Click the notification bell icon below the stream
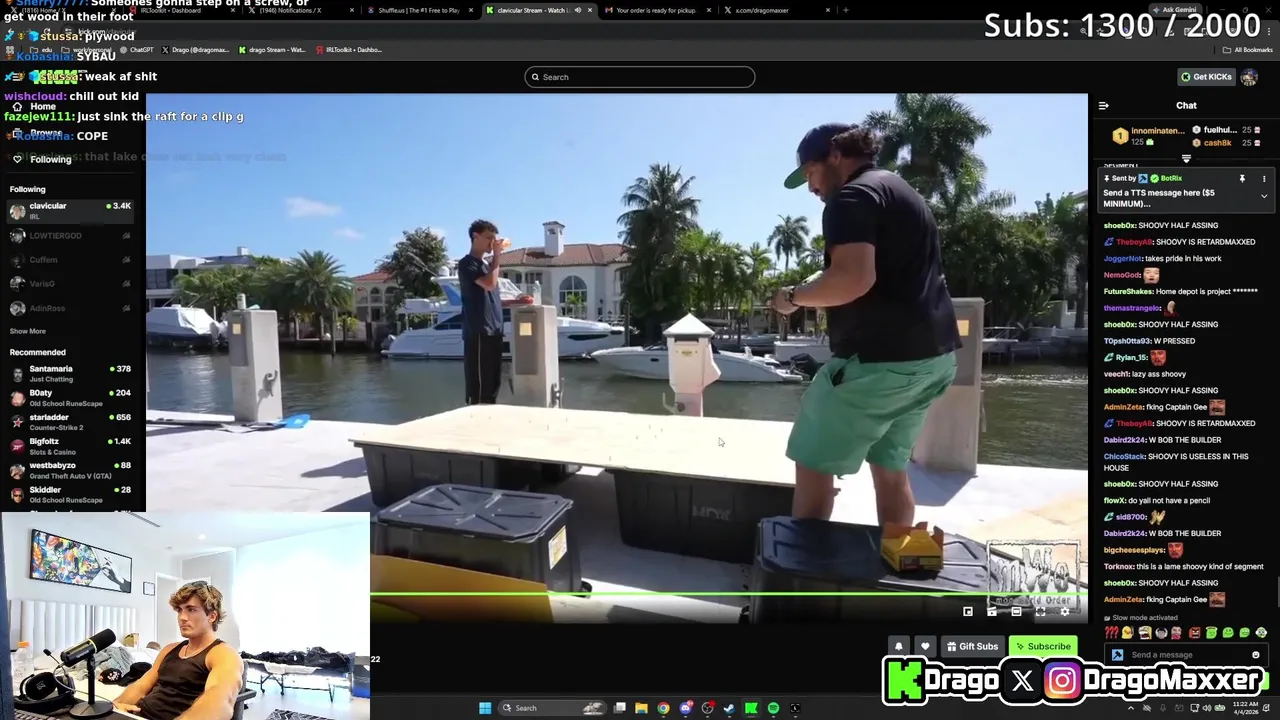Screen dimensions: 1280x720 (899, 646)
